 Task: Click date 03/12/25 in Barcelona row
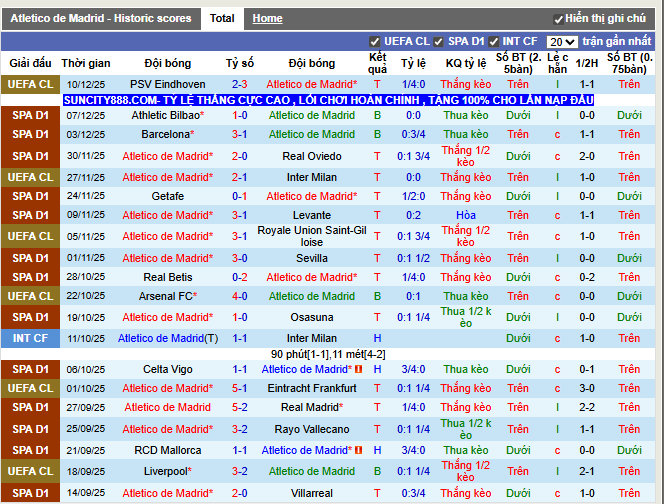click(x=86, y=134)
